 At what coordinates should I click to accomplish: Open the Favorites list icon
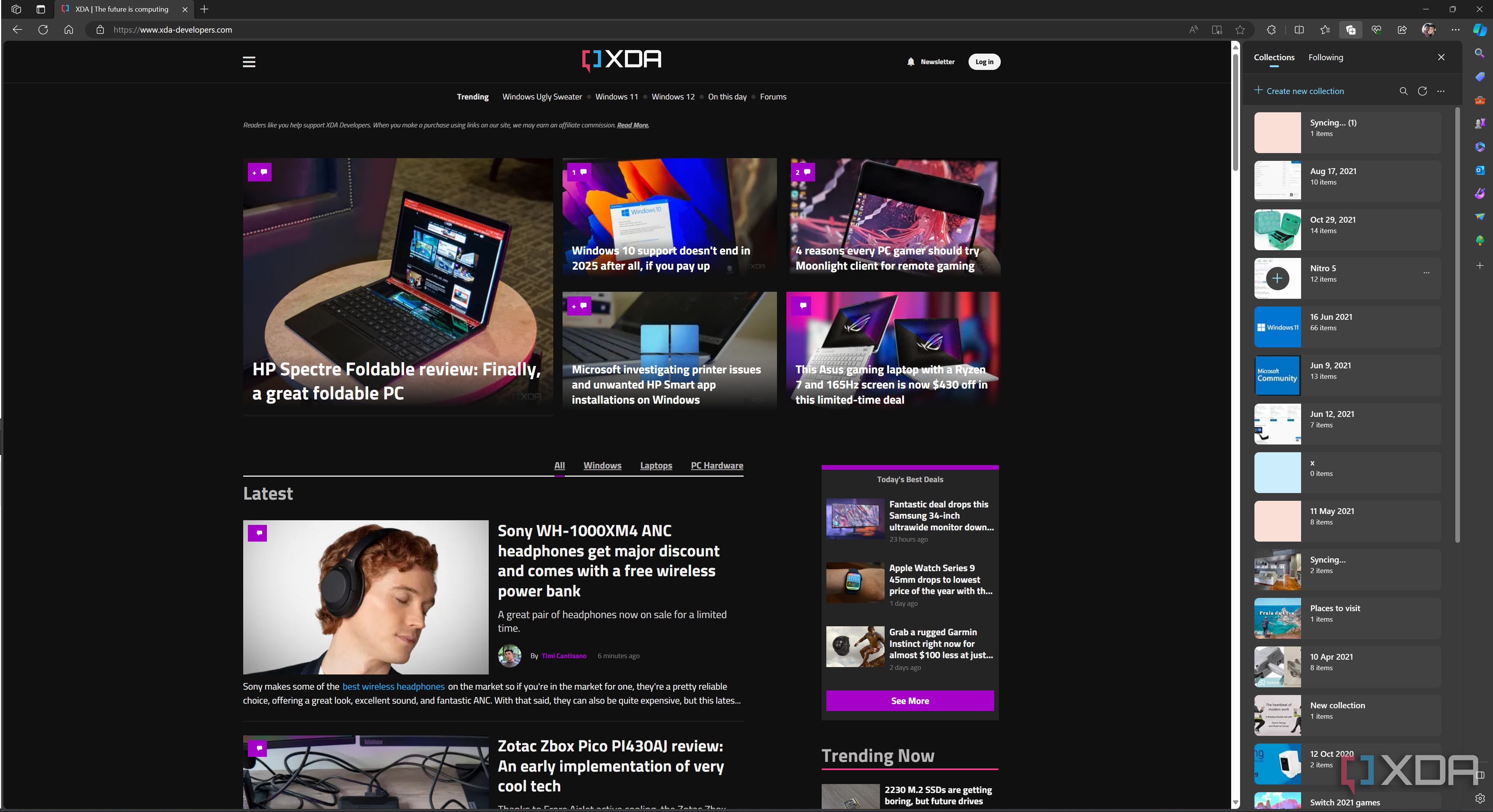tap(1325, 30)
